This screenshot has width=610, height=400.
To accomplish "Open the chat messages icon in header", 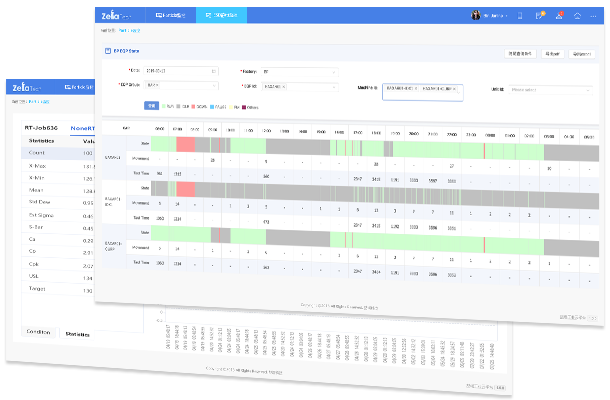I will [539, 16].
